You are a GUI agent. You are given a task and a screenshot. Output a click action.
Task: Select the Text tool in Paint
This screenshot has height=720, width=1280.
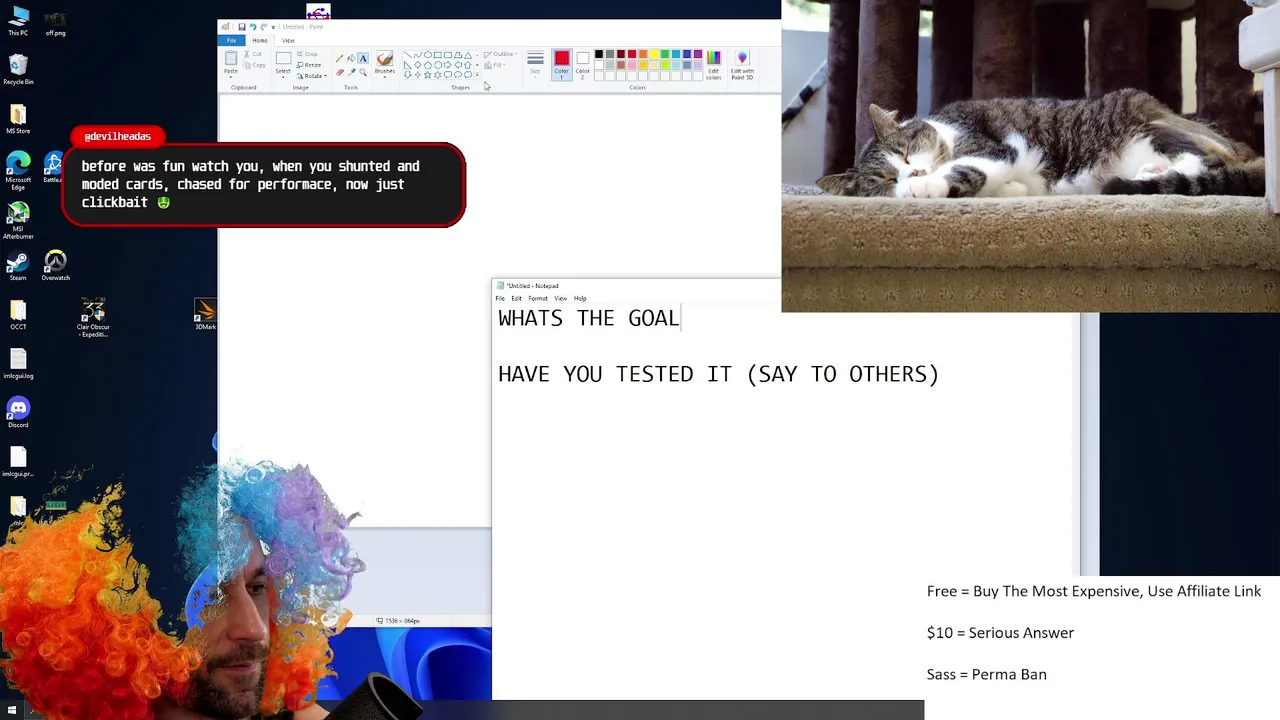point(363,59)
